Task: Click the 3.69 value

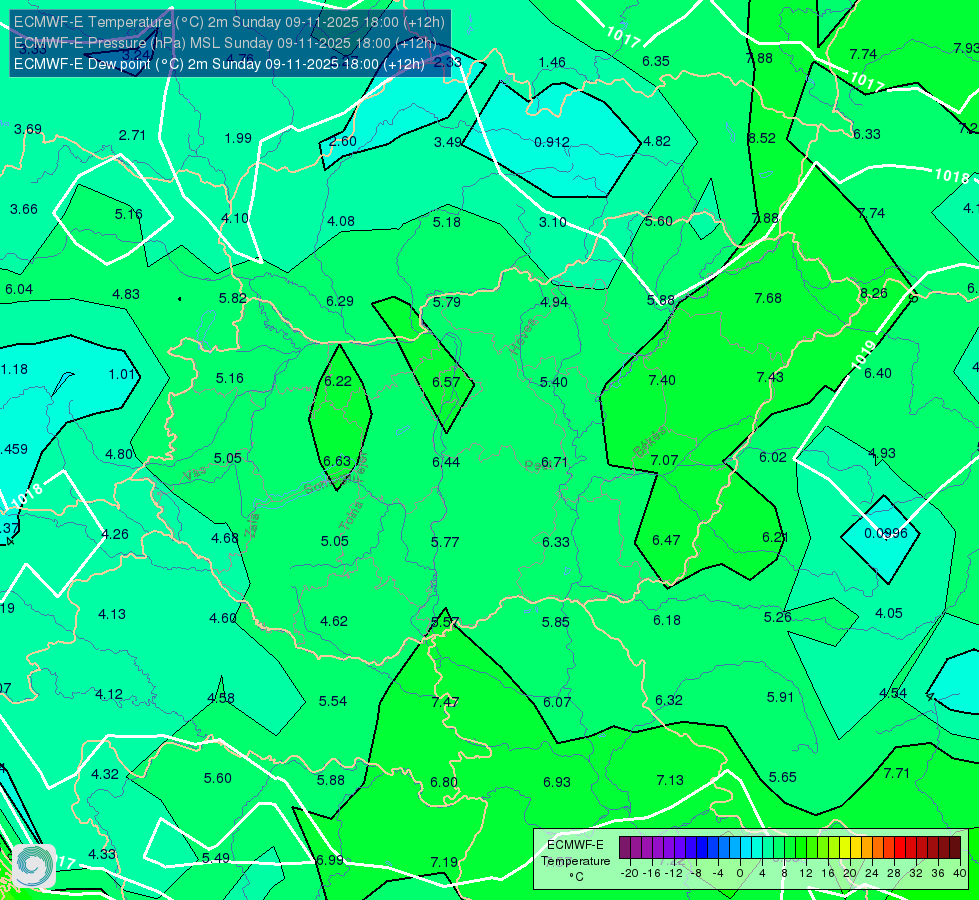Action: click(x=28, y=129)
